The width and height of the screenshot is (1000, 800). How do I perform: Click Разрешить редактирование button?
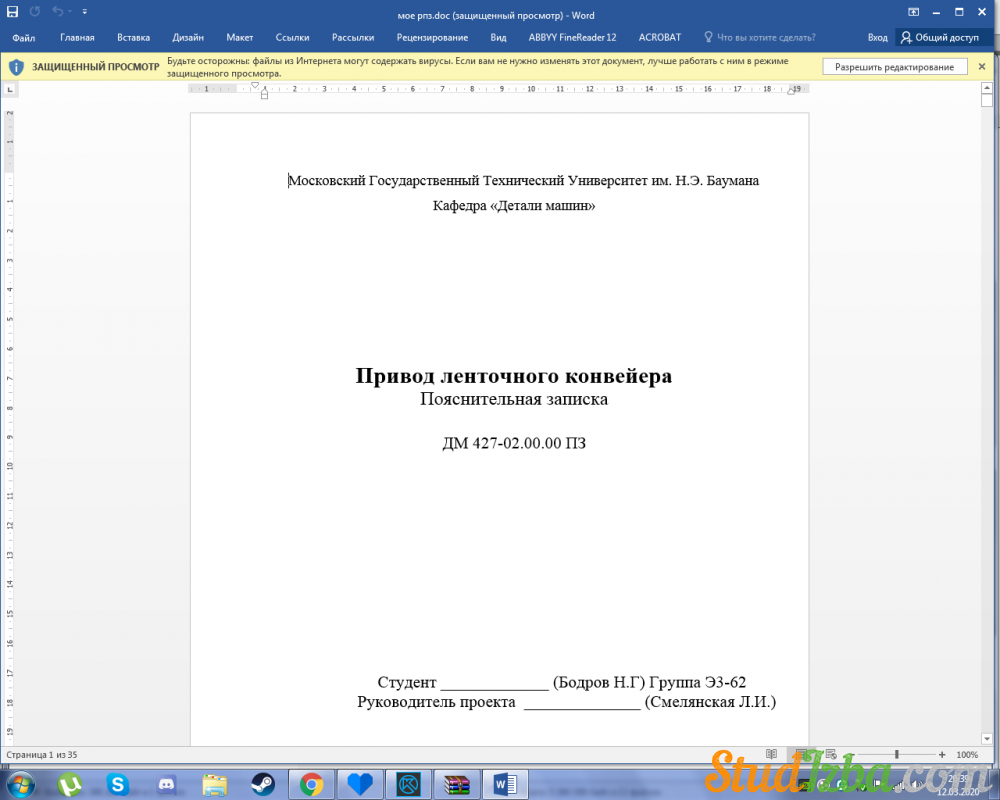click(894, 67)
